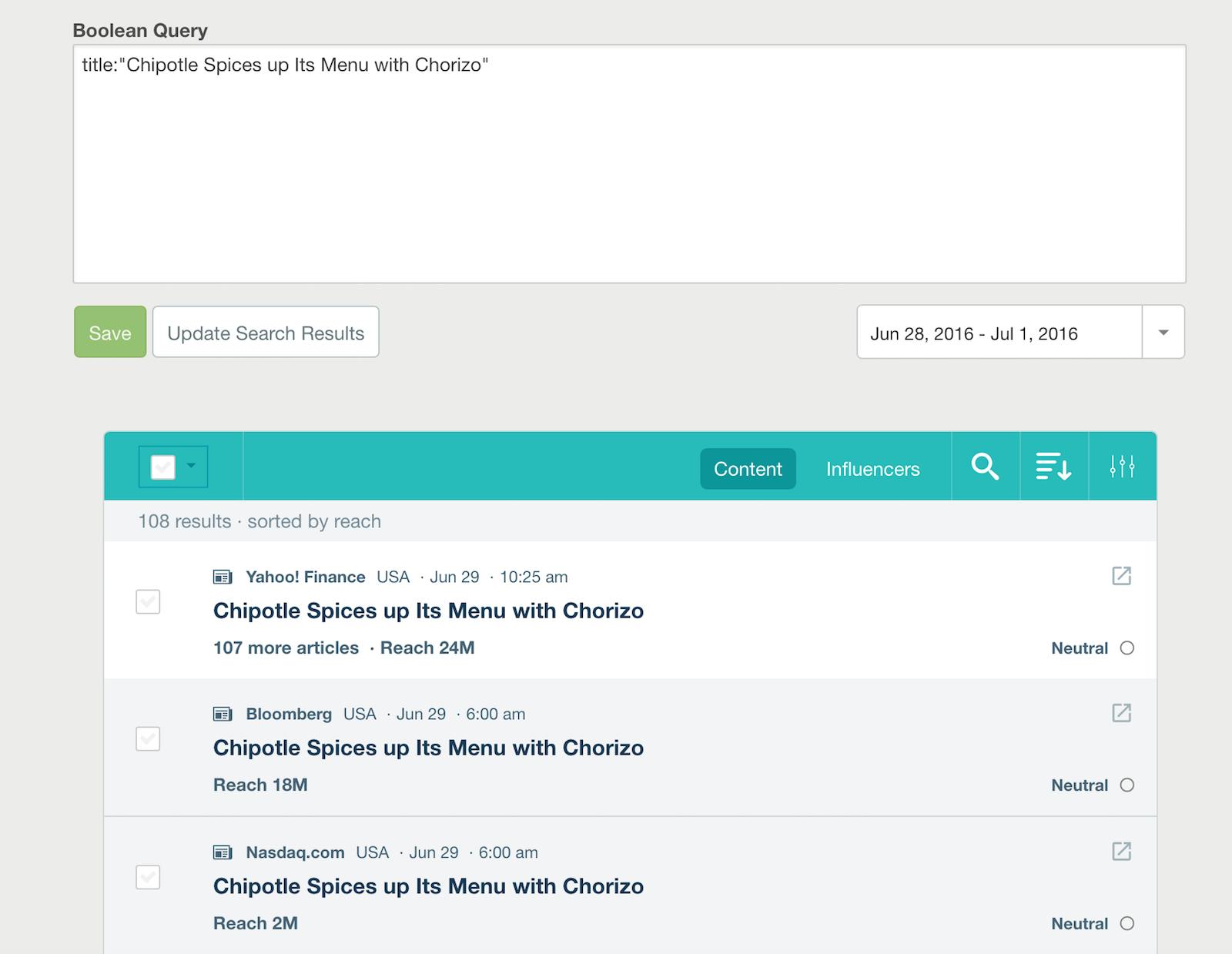Switch to the Content tab
This screenshot has width=1232, height=954.
click(748, 469)
